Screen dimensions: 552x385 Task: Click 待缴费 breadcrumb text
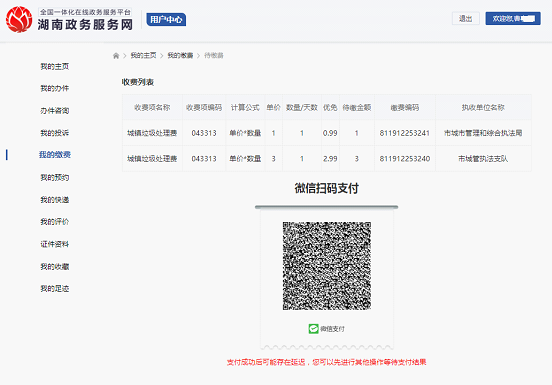point(214,55)
